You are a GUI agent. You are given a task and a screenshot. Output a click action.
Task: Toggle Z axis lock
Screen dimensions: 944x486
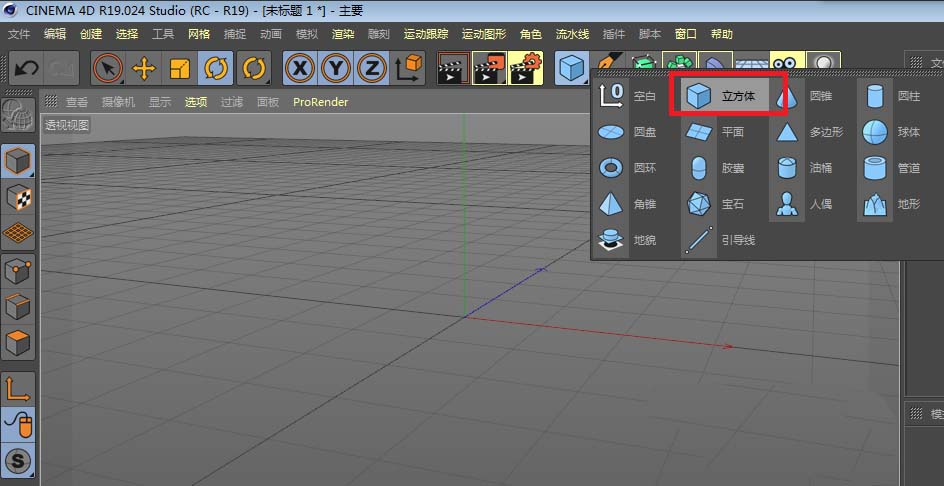(372, 69)
